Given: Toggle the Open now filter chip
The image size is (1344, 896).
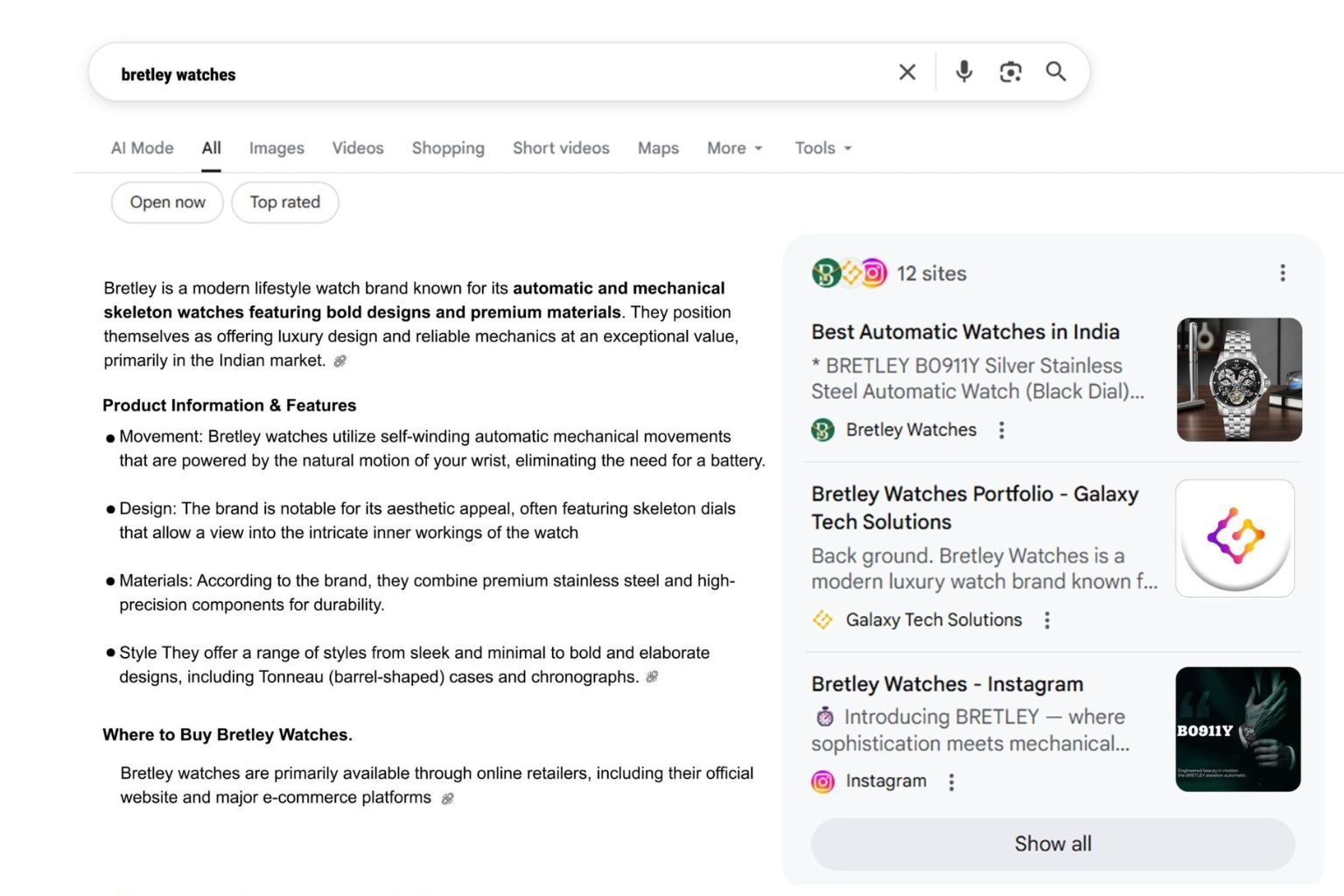Looking at the screenshot, I should [167, 202].
